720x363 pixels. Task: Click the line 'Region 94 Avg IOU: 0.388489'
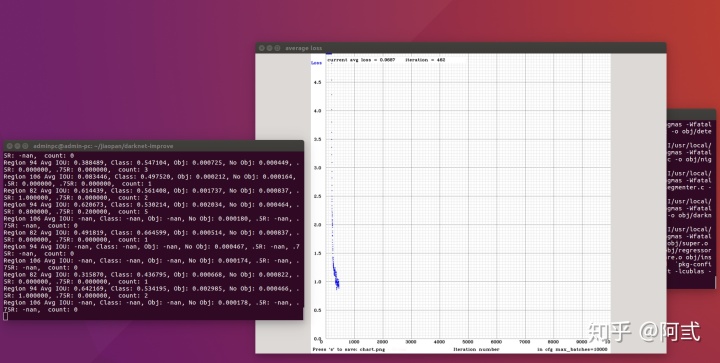(x=152, y=163)
